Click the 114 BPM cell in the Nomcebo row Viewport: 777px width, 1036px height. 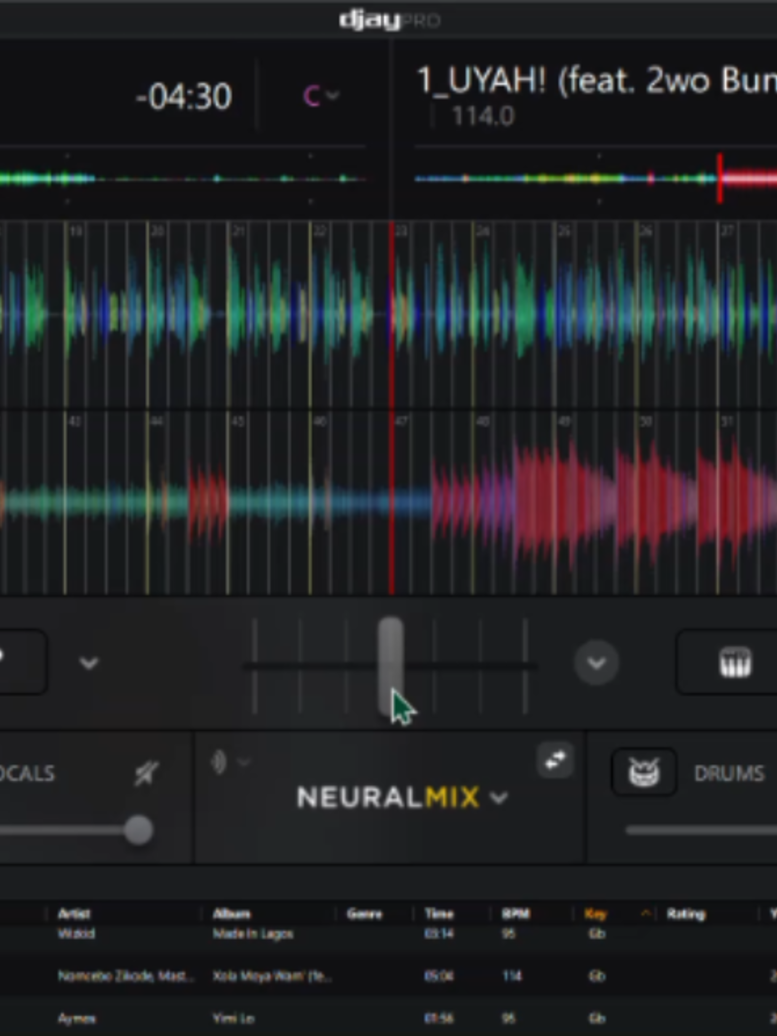pyautogui.click(x=511, y=976)
